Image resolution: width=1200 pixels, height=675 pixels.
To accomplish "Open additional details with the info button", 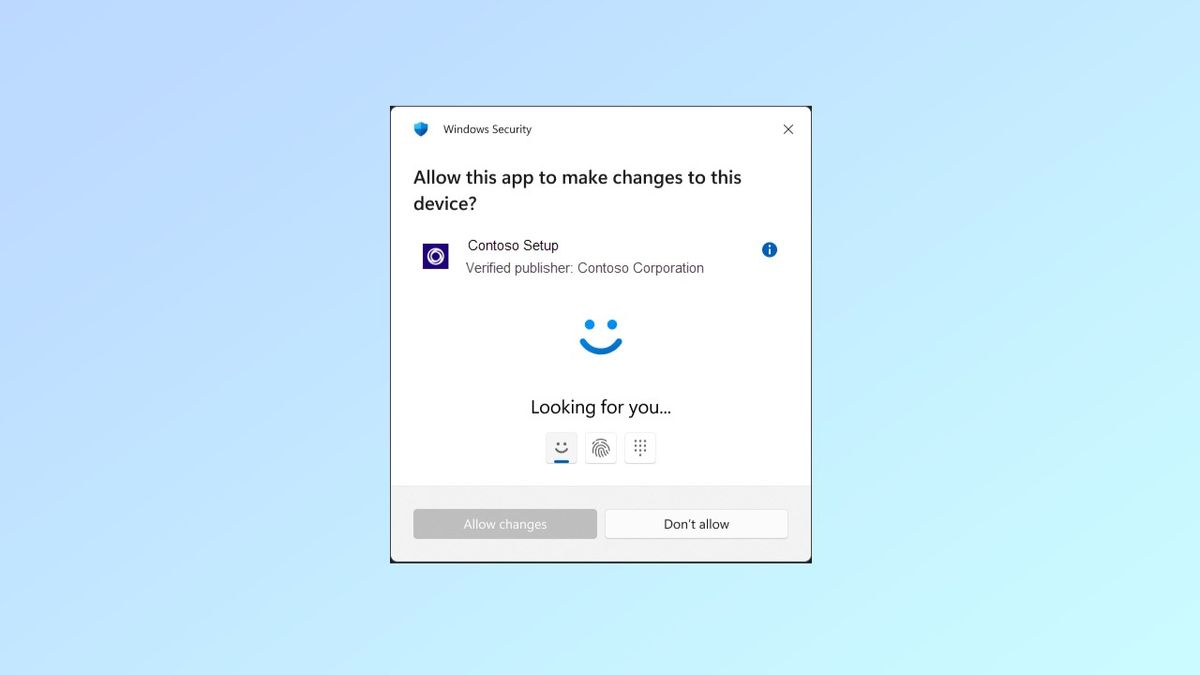I will click(769, 249).
